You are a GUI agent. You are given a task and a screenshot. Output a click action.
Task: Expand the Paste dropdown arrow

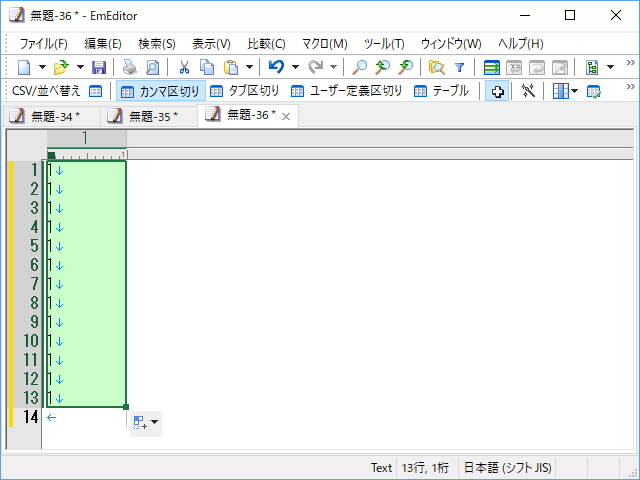(x=249, y=67)
